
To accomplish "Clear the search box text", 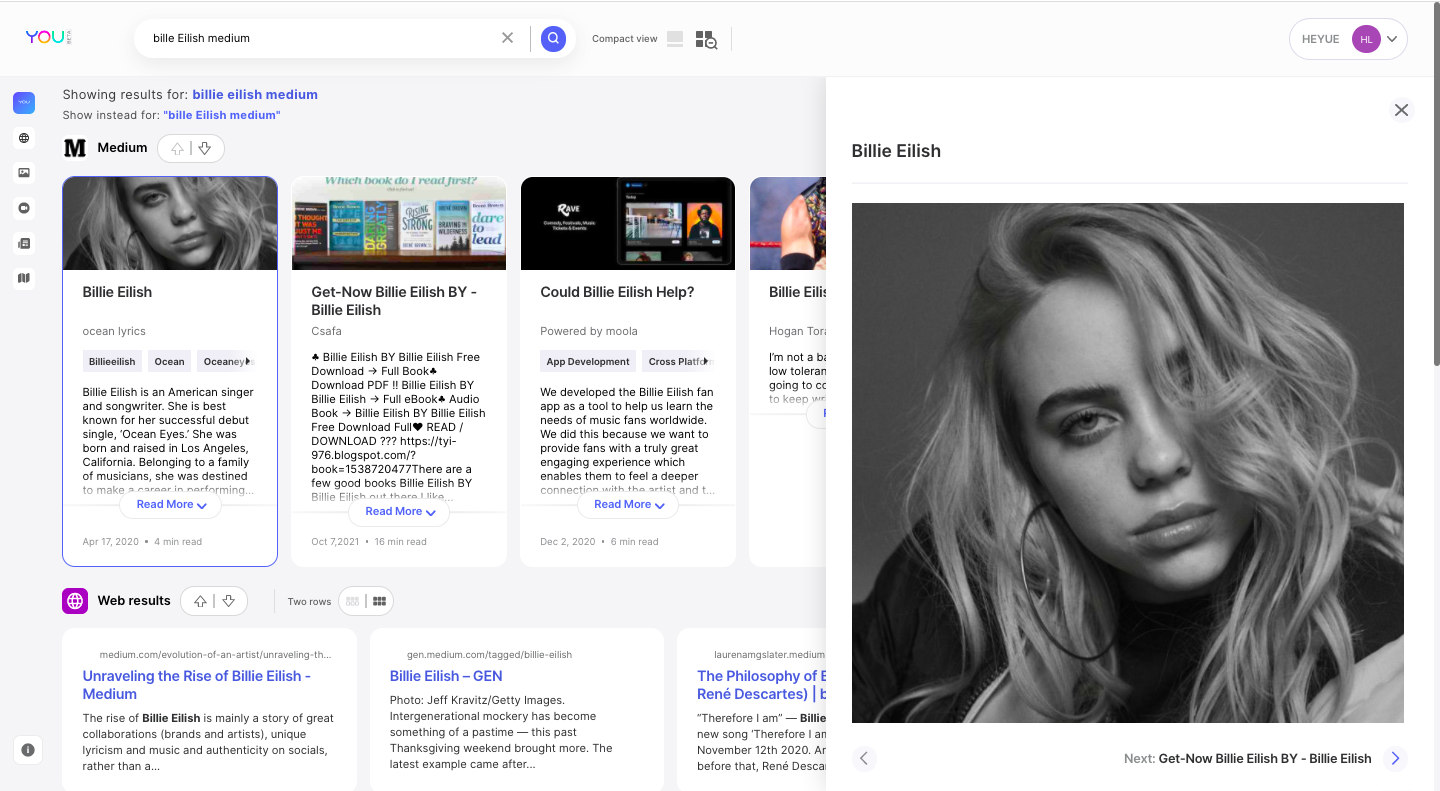I will pos(507,38).
